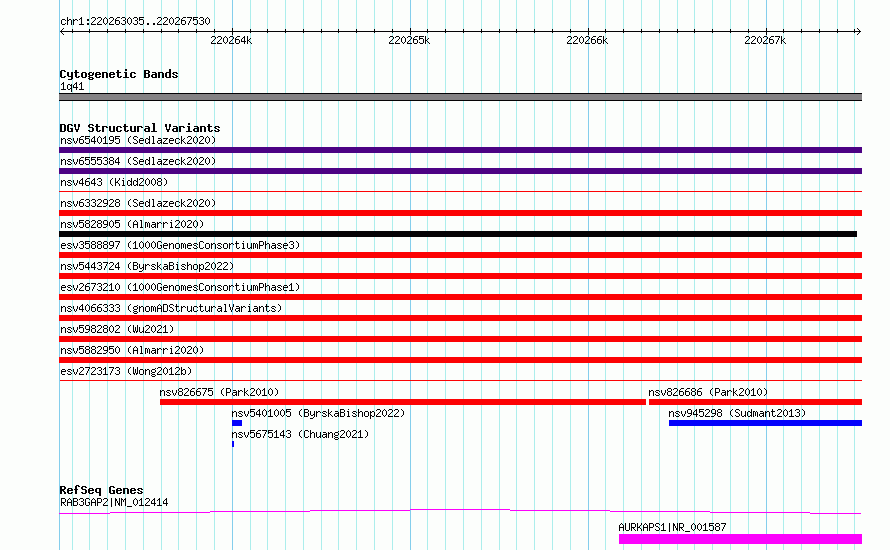This screenshot has height=550, width=890.
Task: Open variant esv3588897 (1000GenomesConsortiumPhase3) label
Action: click(x=180, y=245)
